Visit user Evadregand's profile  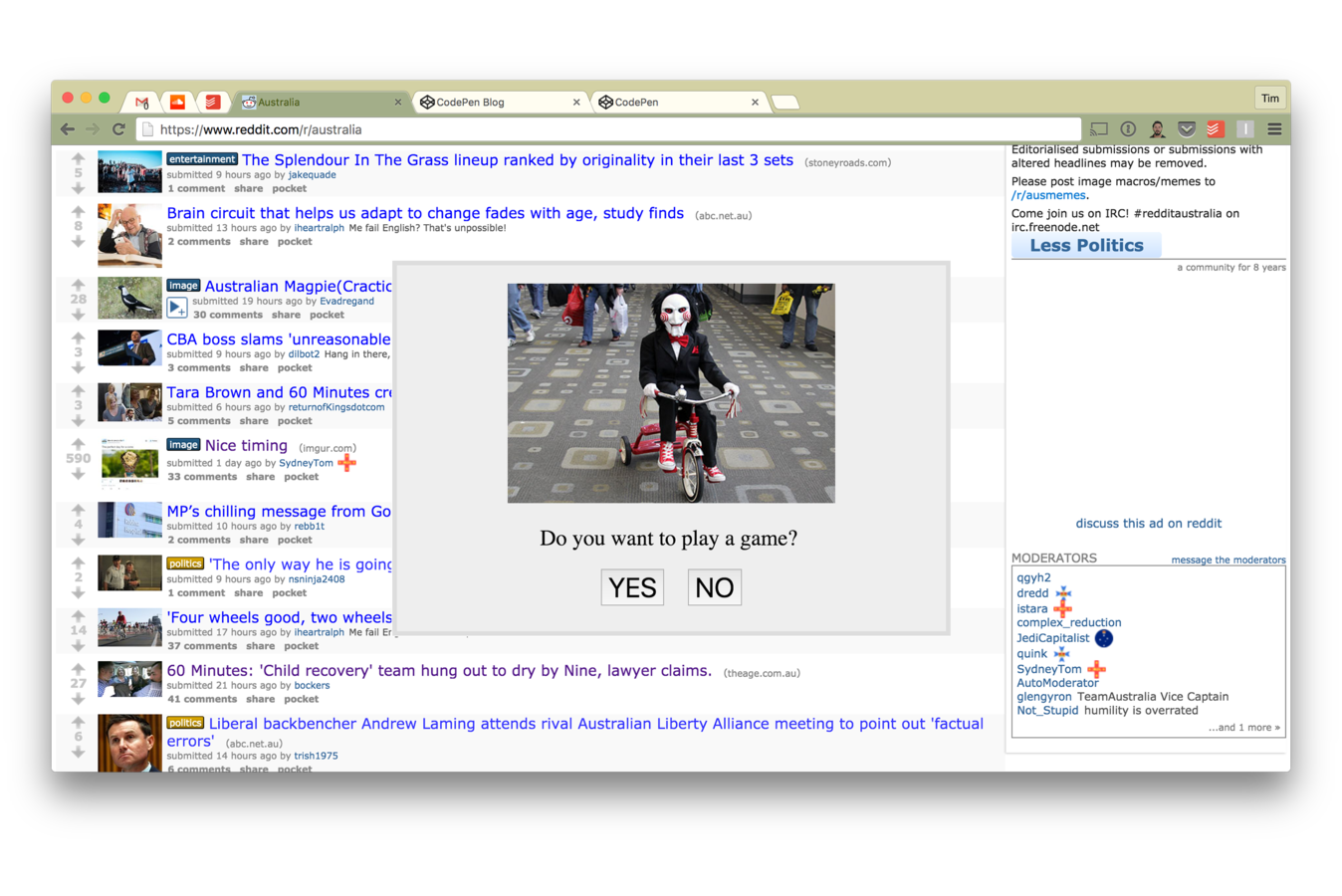(x=346, y=302)
